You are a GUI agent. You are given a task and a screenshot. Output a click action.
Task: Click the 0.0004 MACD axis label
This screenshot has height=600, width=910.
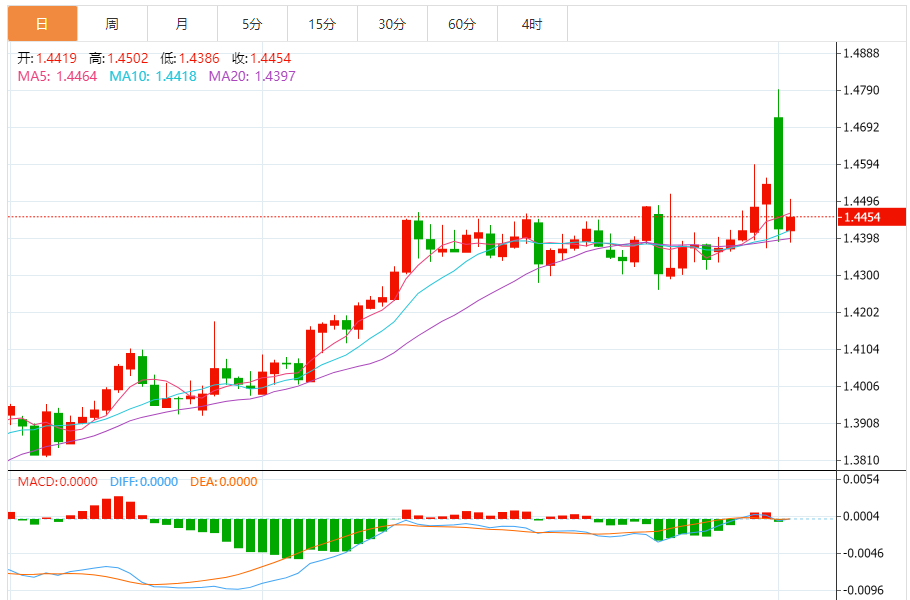click(861, 516)
